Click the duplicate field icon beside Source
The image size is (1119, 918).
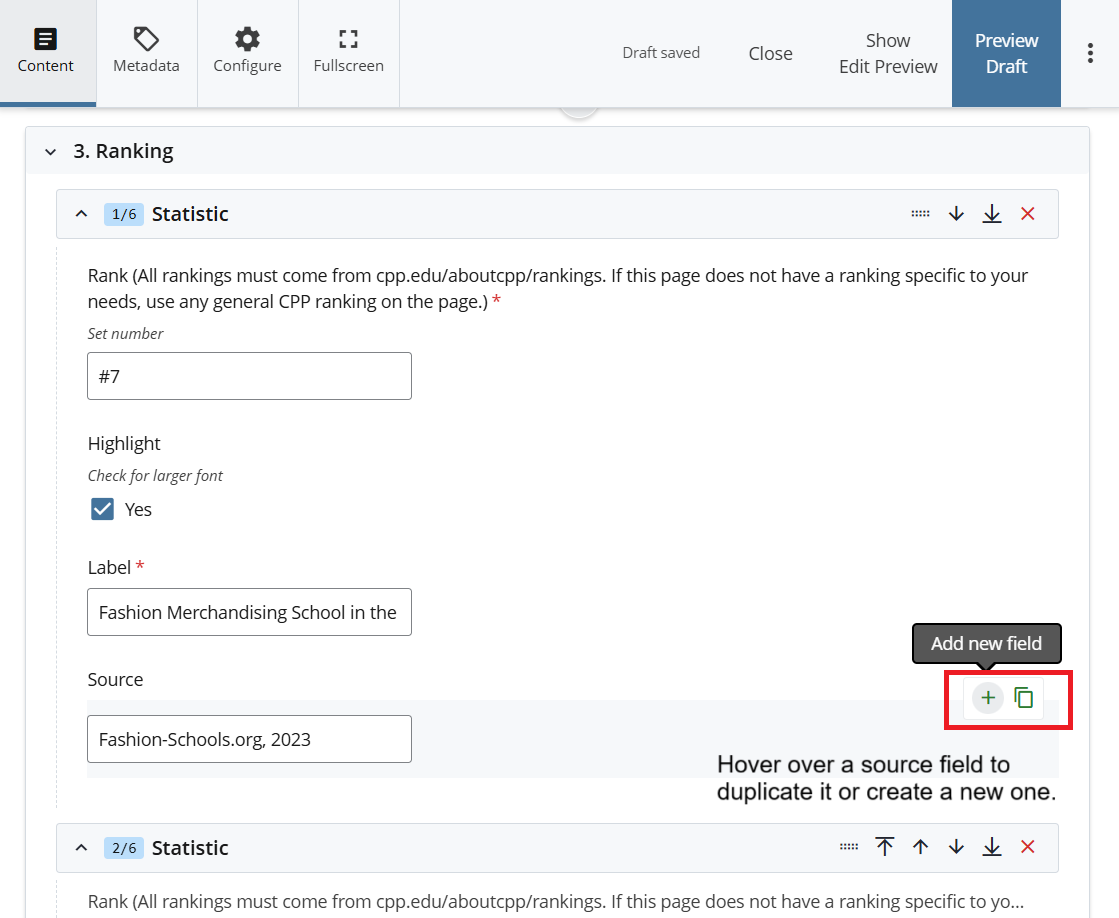1023,698
